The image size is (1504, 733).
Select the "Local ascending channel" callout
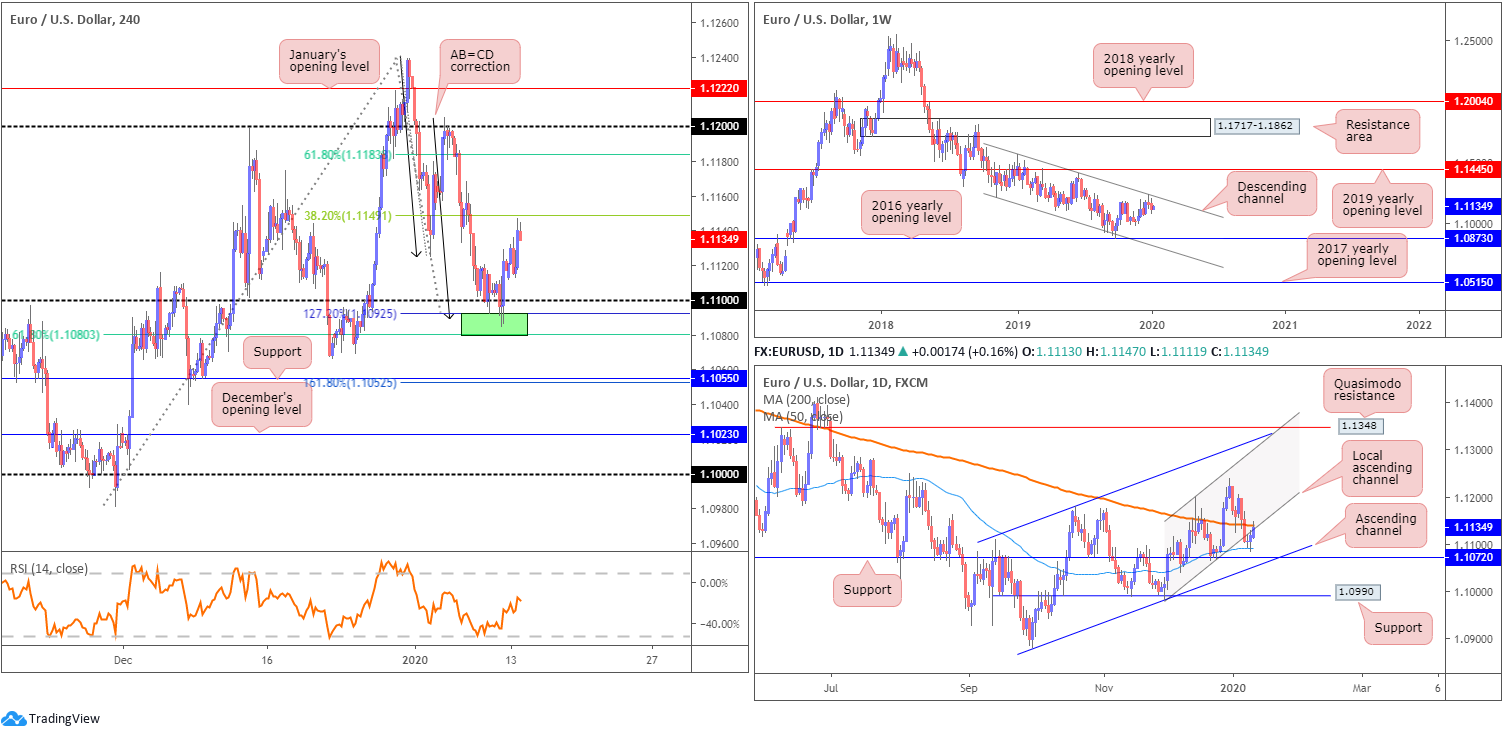click(1380, 468)
